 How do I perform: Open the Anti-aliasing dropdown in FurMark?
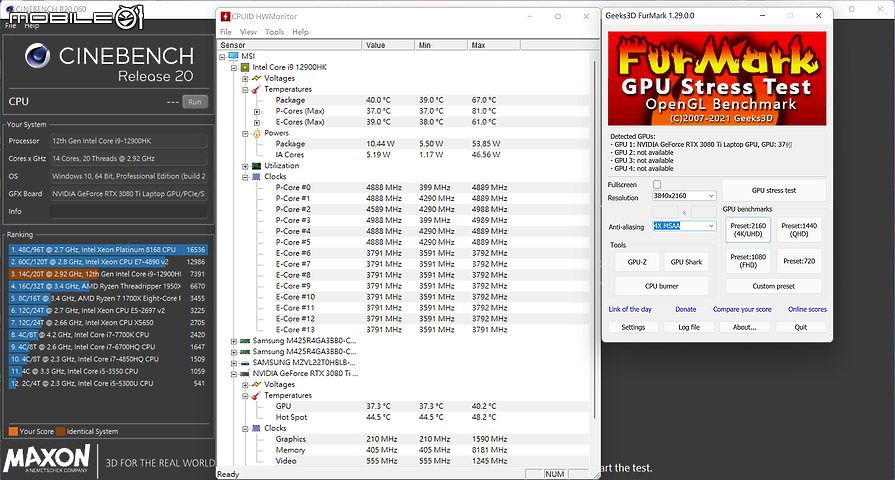[x=711, y=226]
